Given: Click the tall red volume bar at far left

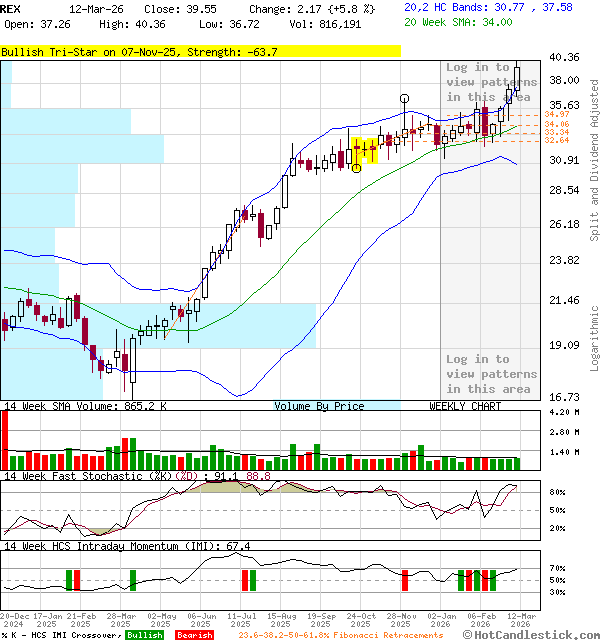Looking at the screenshot, I should click(x=4, y=440).
